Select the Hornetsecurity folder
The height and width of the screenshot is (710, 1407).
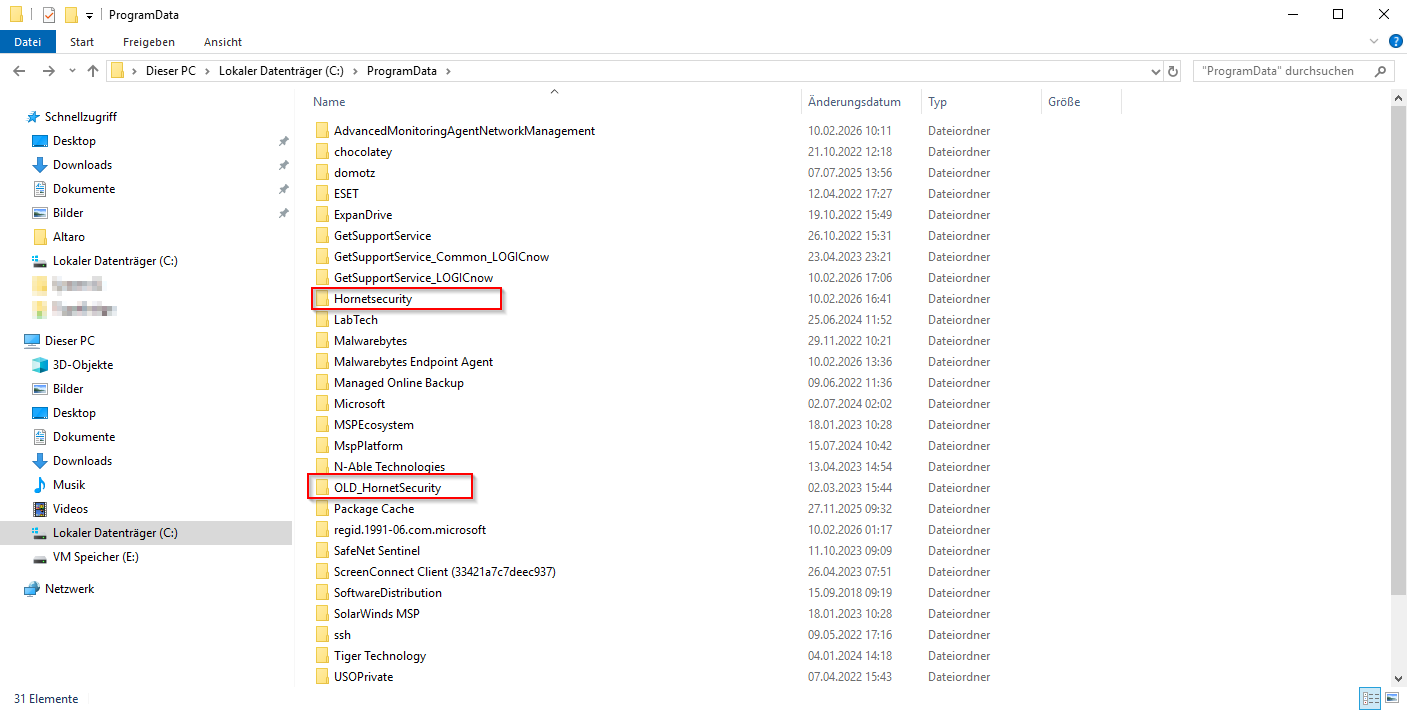tap(372, 299)
